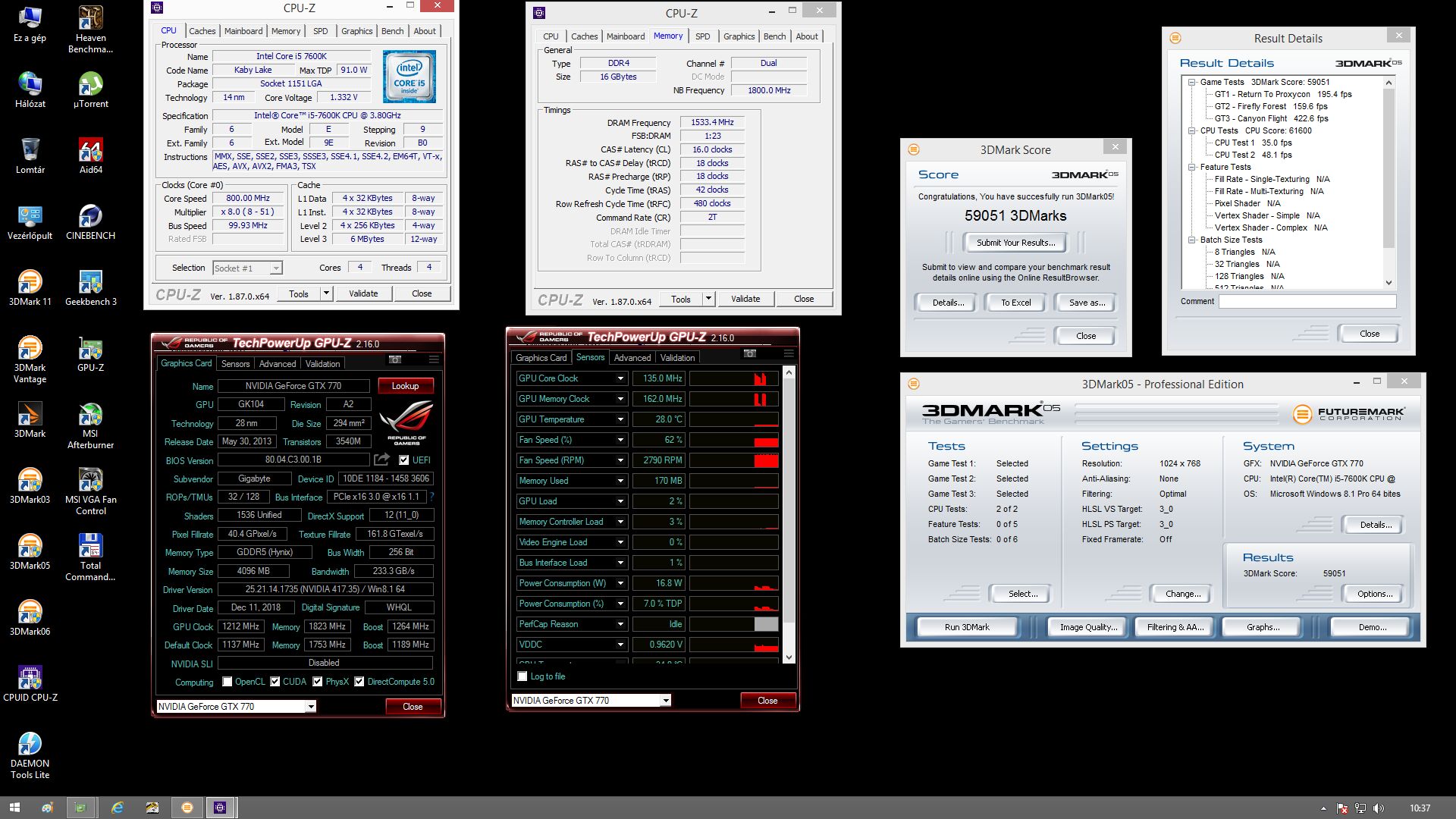Open the Bench tab in CPU-Z Memory window
Screen dimensions: 1456x819
click(x=774, y=36)
